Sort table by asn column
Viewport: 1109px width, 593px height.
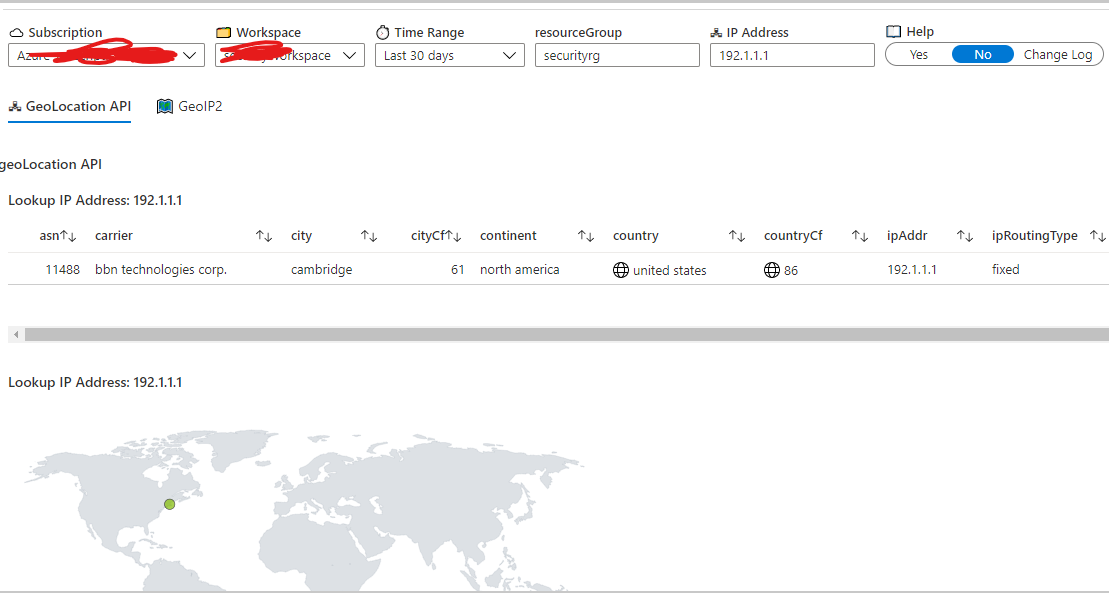[x=68, y=236]
